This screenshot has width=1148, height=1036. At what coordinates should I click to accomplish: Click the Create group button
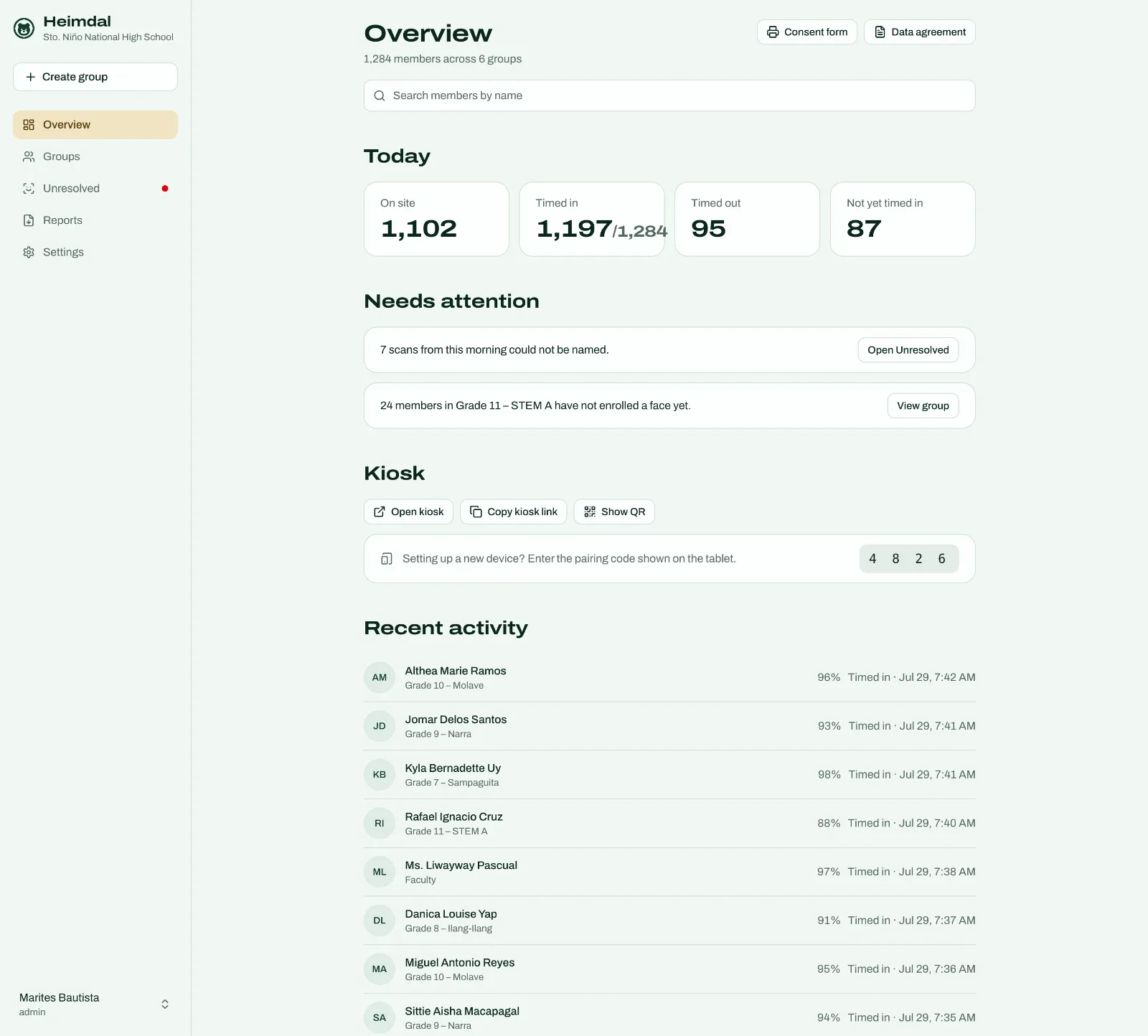(95, 77)
